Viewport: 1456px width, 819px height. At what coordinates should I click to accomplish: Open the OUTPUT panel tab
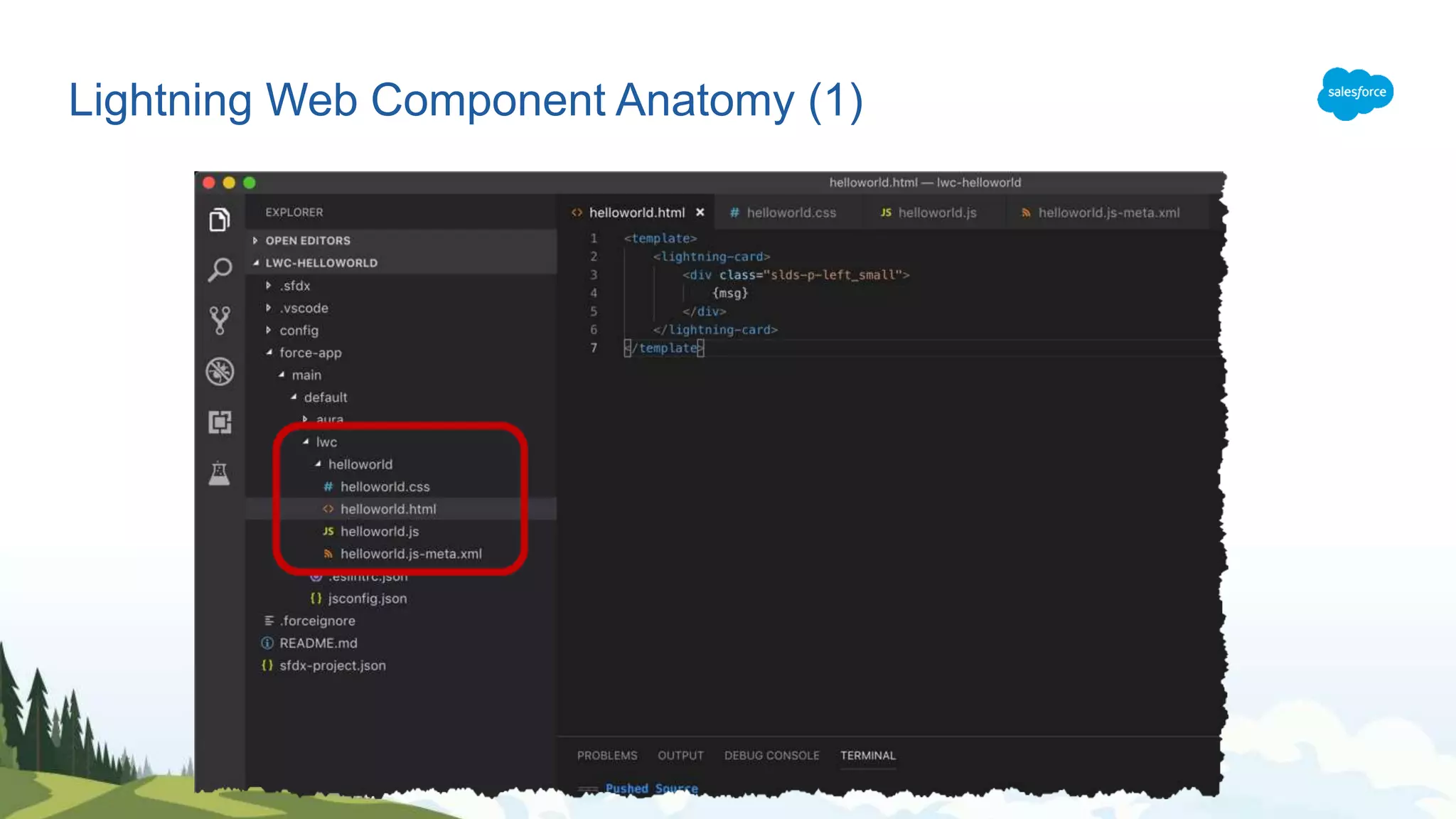pos(680,756)
